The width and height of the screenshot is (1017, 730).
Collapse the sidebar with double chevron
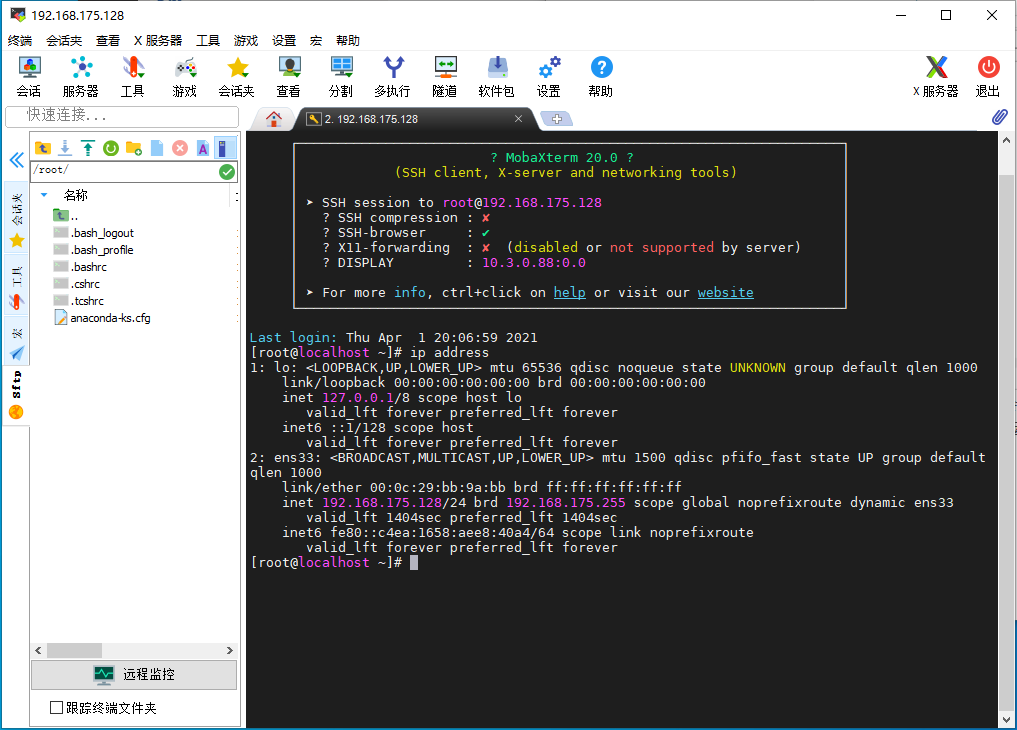pyautogui.click(x=16, y=160)
